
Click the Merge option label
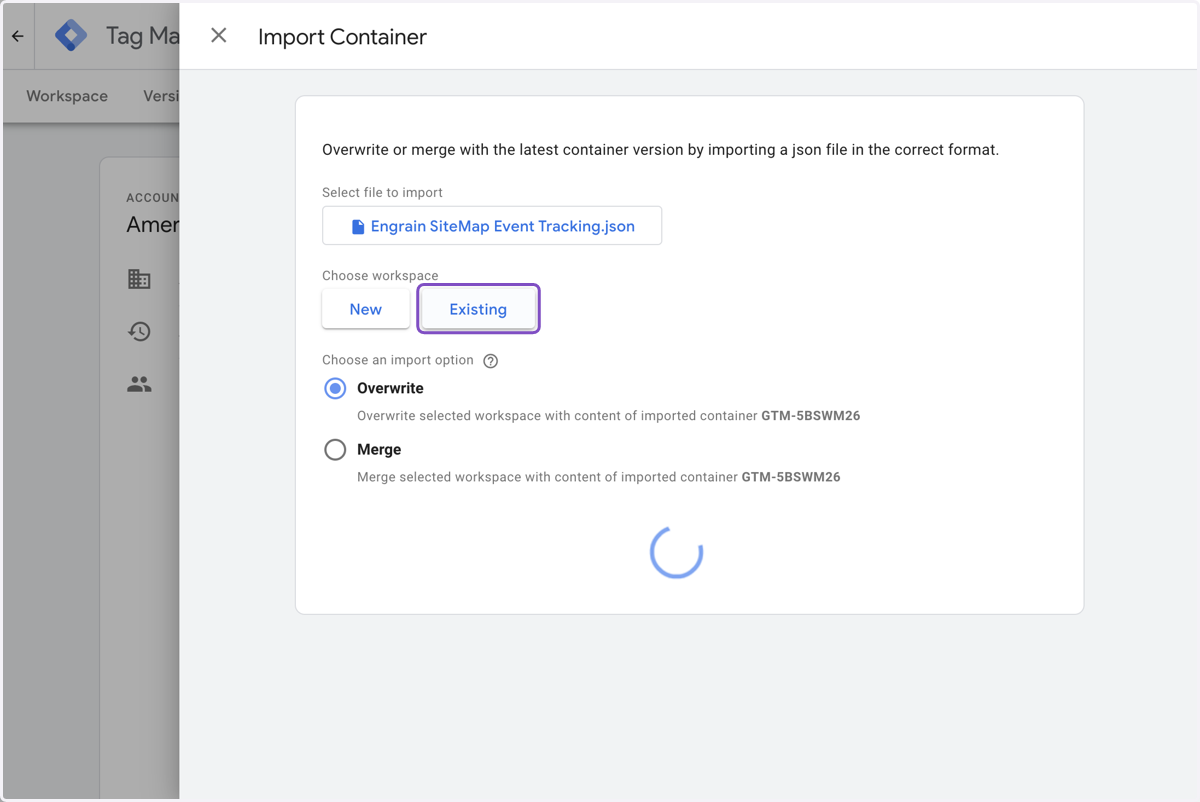[379, 450]
